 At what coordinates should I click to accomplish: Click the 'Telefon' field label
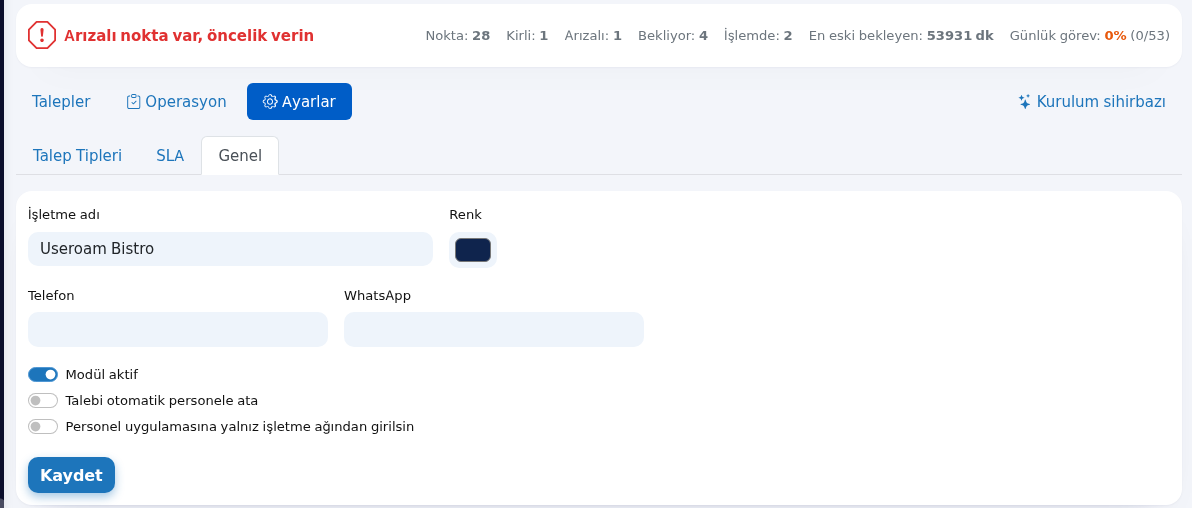click(x=51, y=295)
